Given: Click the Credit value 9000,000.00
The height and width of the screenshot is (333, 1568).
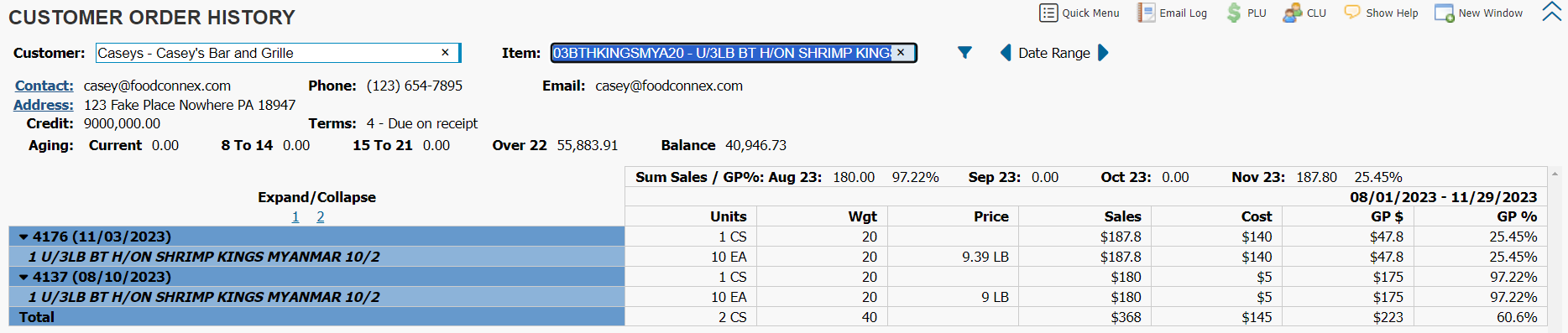Looking at the screenshot, I should tap(122, 123).
